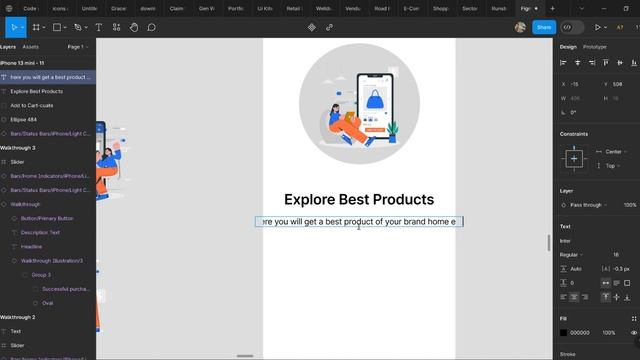640x360 pixels.
Task: Select the Frame tool
Action: pyautogui.click(x=36, y=27)
